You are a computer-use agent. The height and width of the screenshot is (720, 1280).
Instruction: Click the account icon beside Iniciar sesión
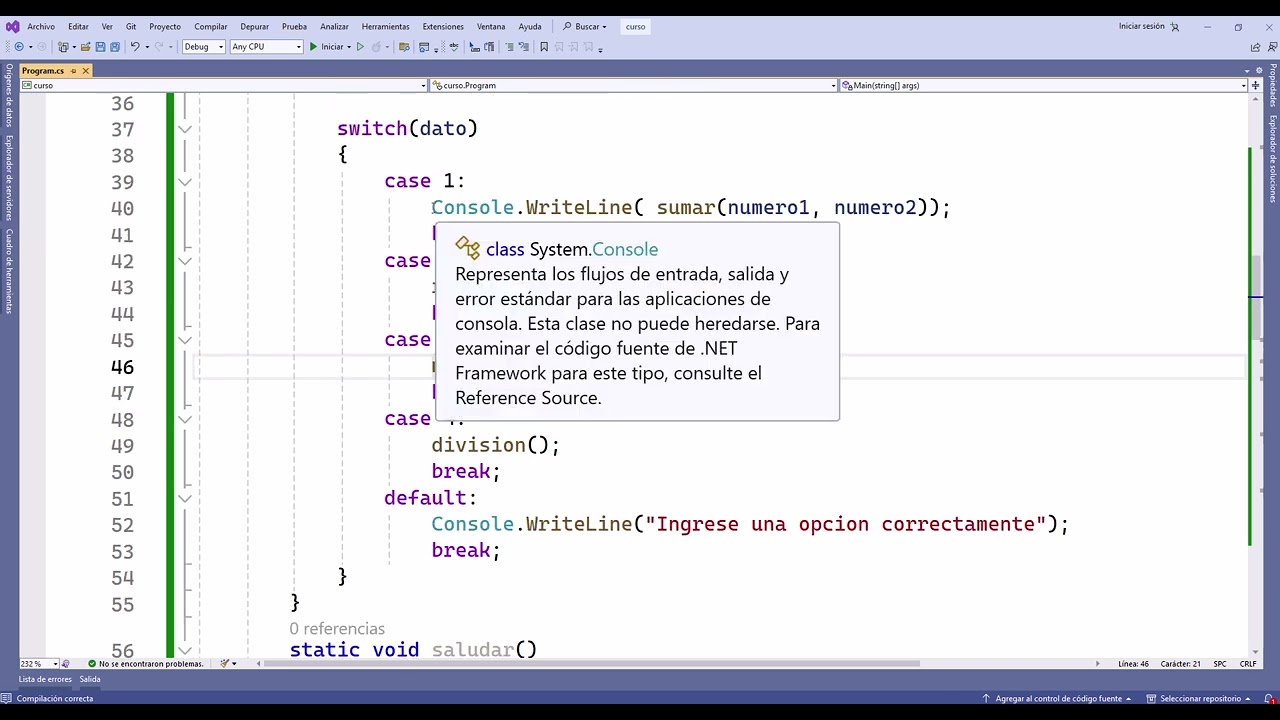pos(1175,27)
